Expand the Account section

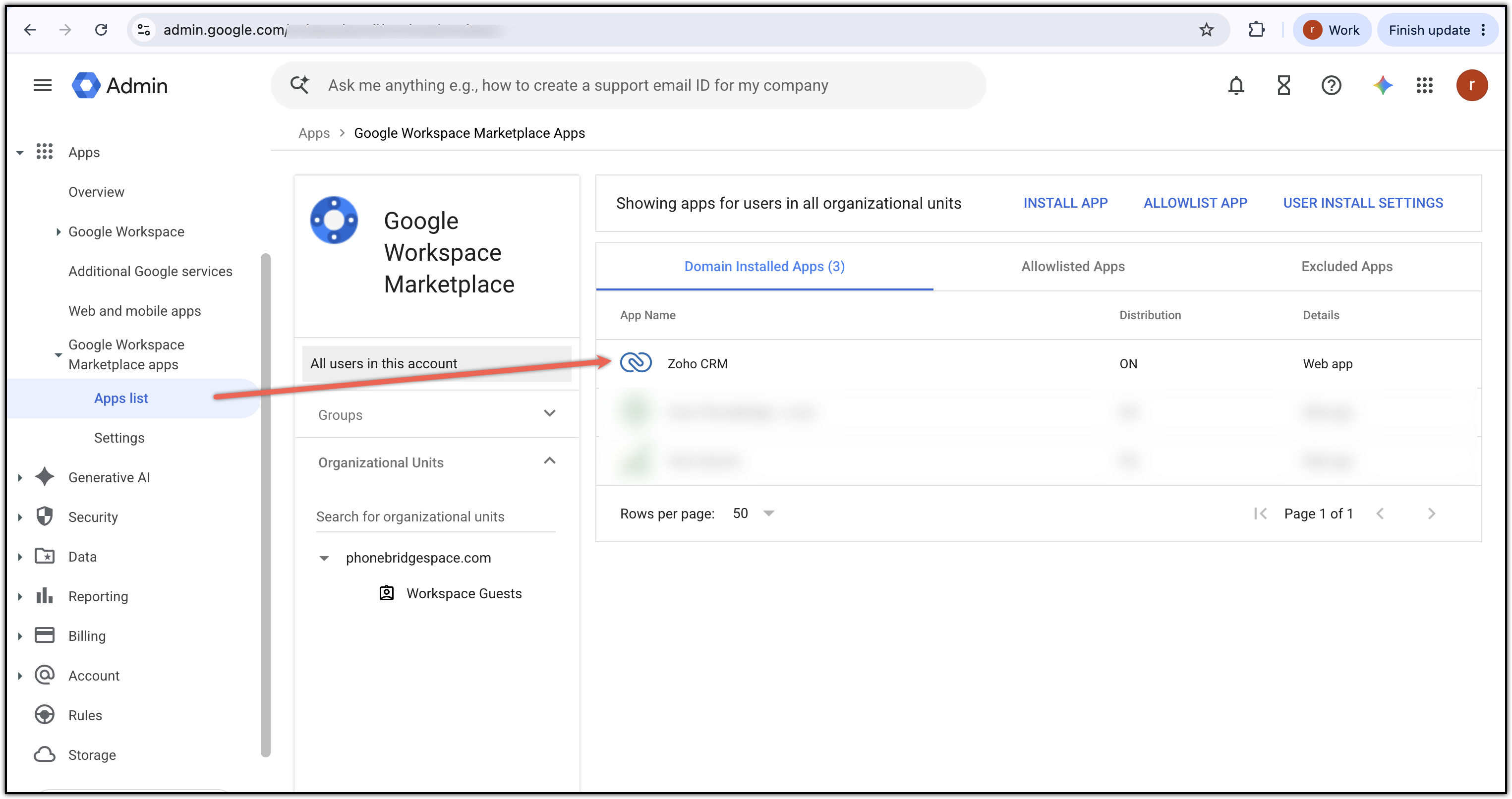pyautogui.click(x=20, y=676)
